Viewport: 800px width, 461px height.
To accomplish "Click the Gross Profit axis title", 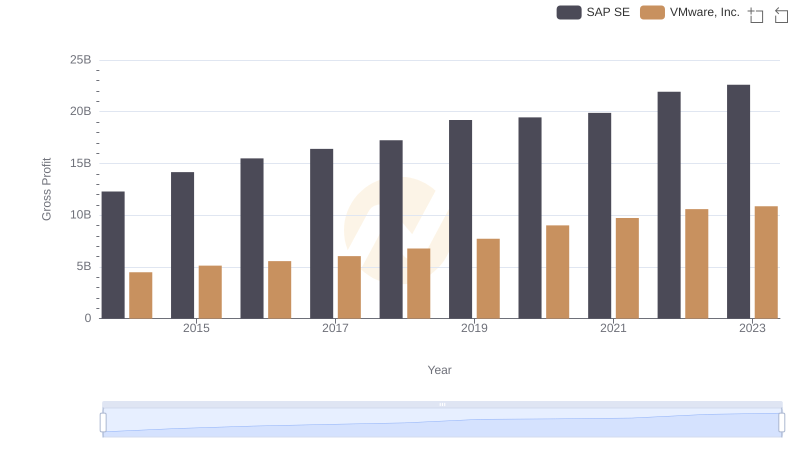I will pyautogui.click(x=46, y=189).
